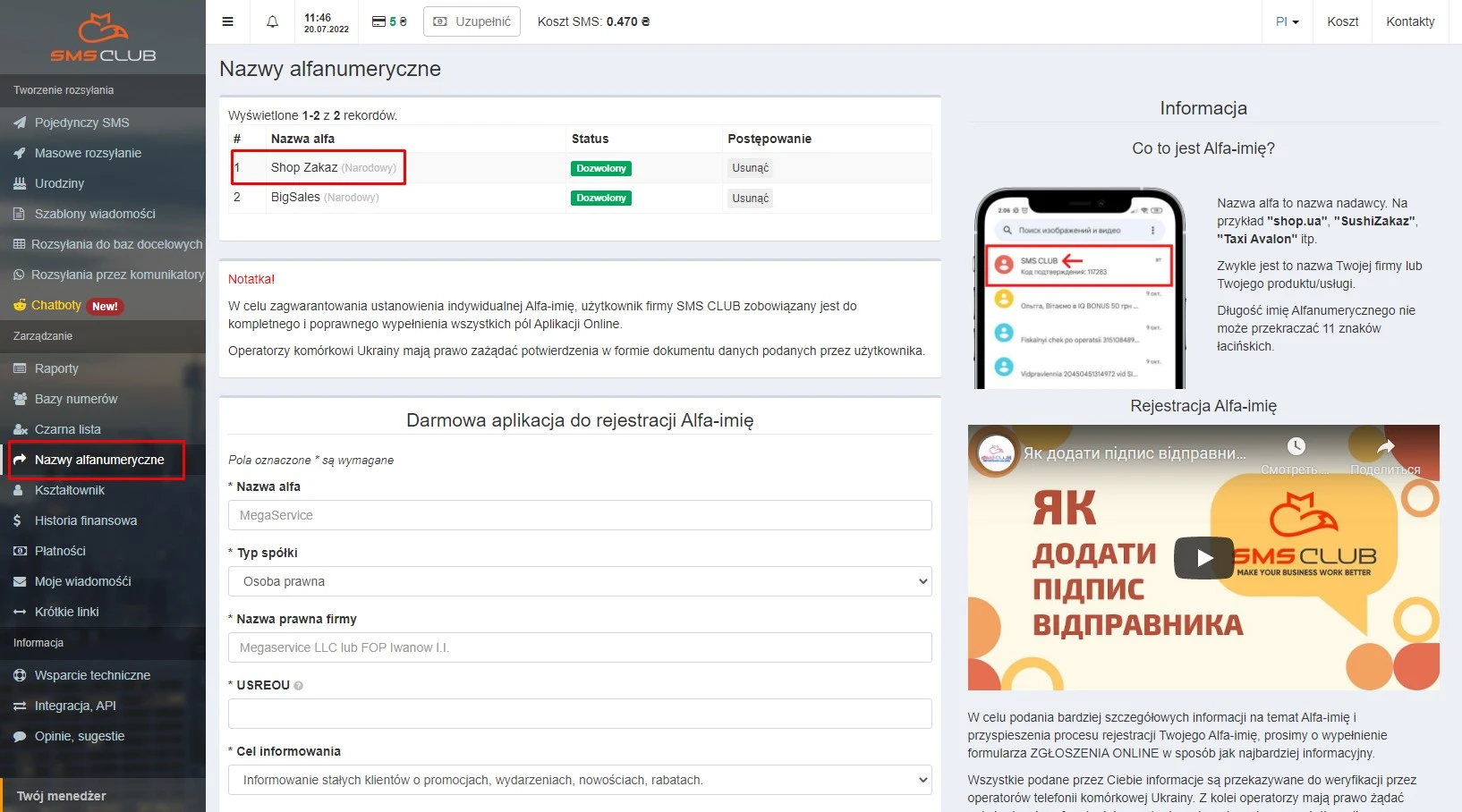Click USREOU help question mark icon

coord(299,686)
